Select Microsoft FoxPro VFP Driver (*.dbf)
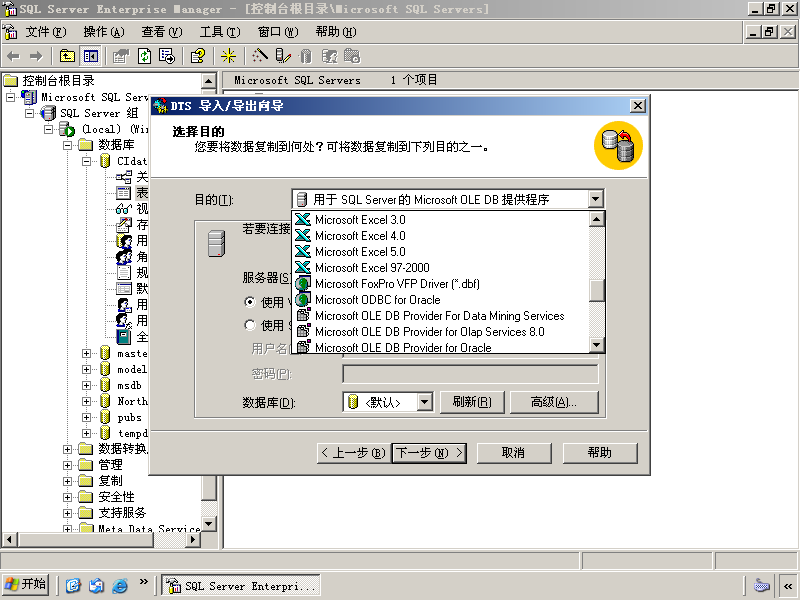 (441, 284)
